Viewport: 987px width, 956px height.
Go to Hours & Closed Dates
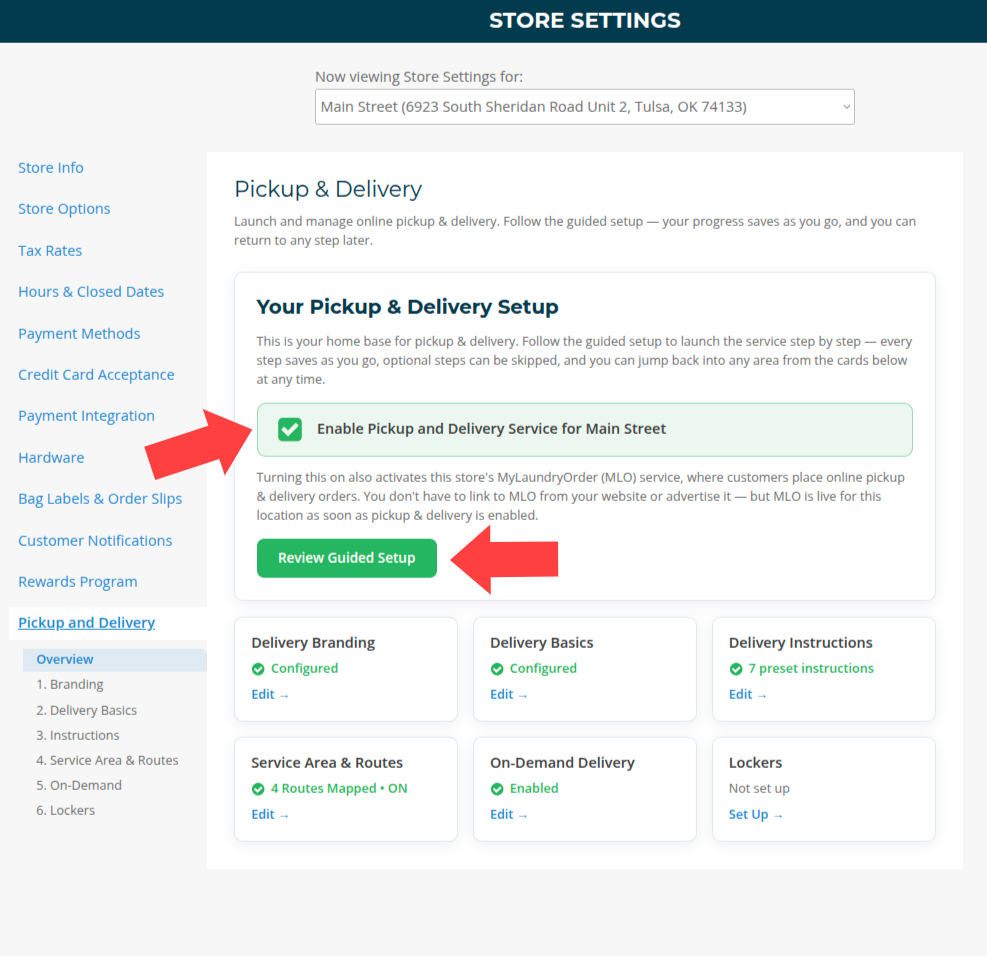pos(91,292)
